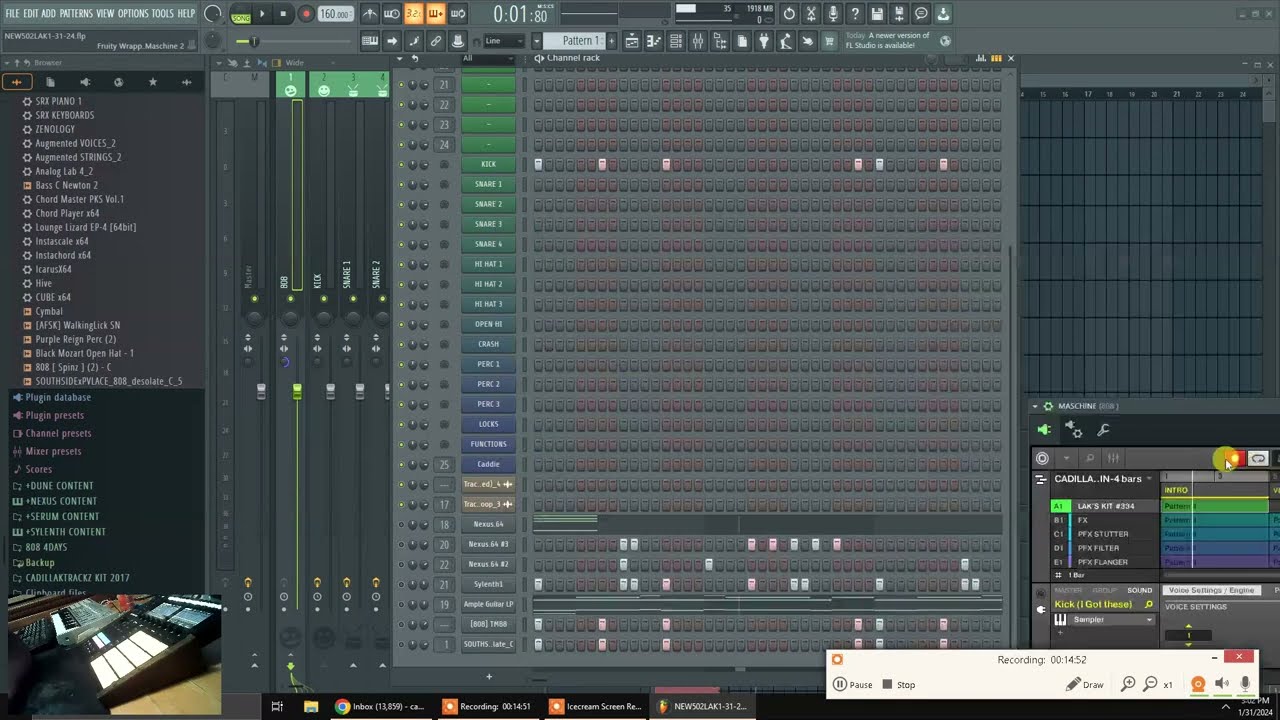
Task: Open the PATTERNS menu
Action: click(x=76, y=13)
